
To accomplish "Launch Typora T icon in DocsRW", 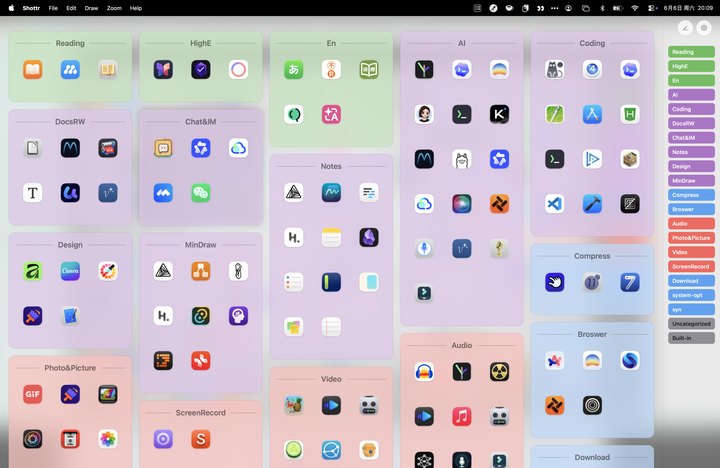I will pyautogui.click(x=33, y=193).
